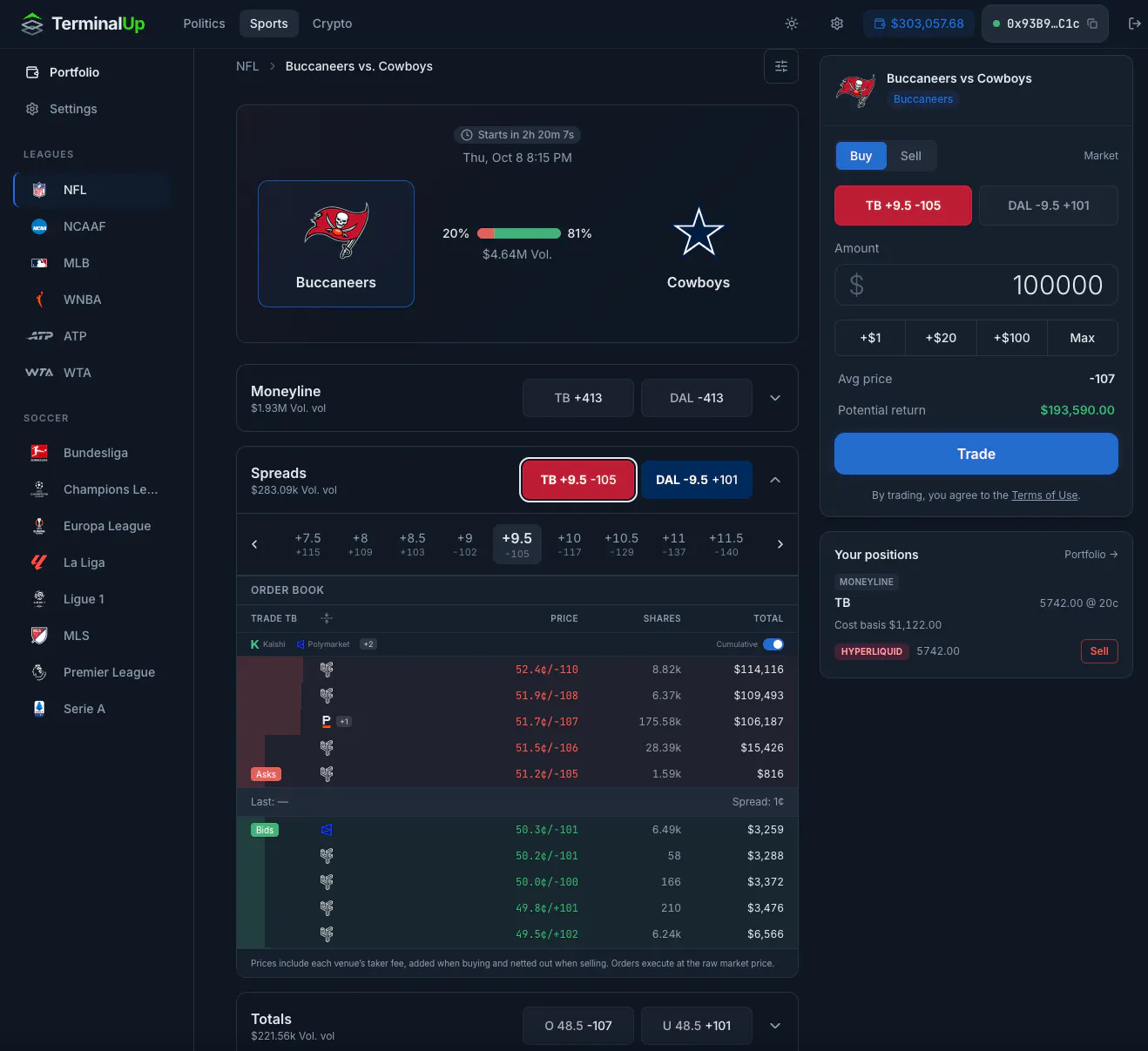This screenshot has height=1051, width=1148.
Task: Open the MLB league in sidebar
Action: pos(91,263)
